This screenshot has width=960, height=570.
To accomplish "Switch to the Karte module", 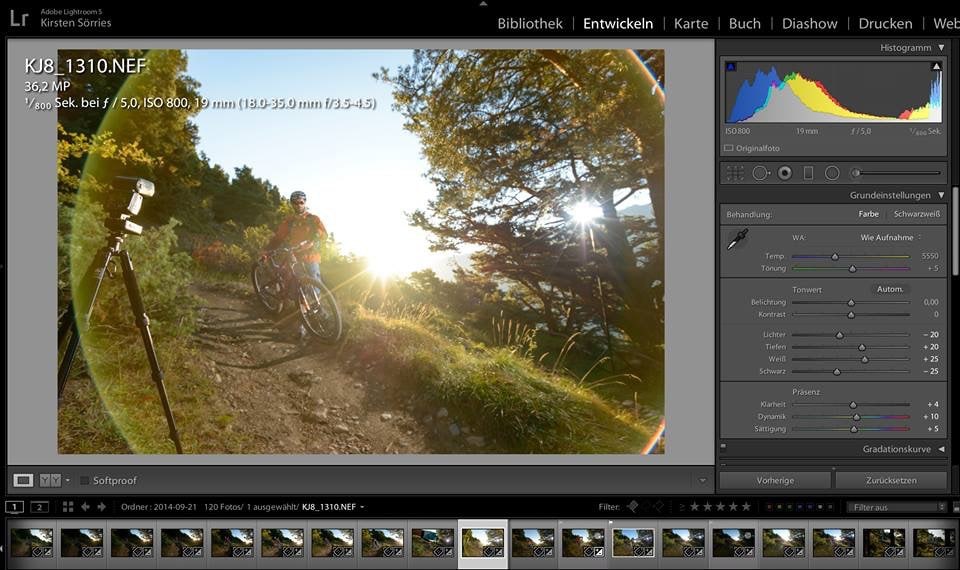I will pyautogui.click(x=691, y=23).
